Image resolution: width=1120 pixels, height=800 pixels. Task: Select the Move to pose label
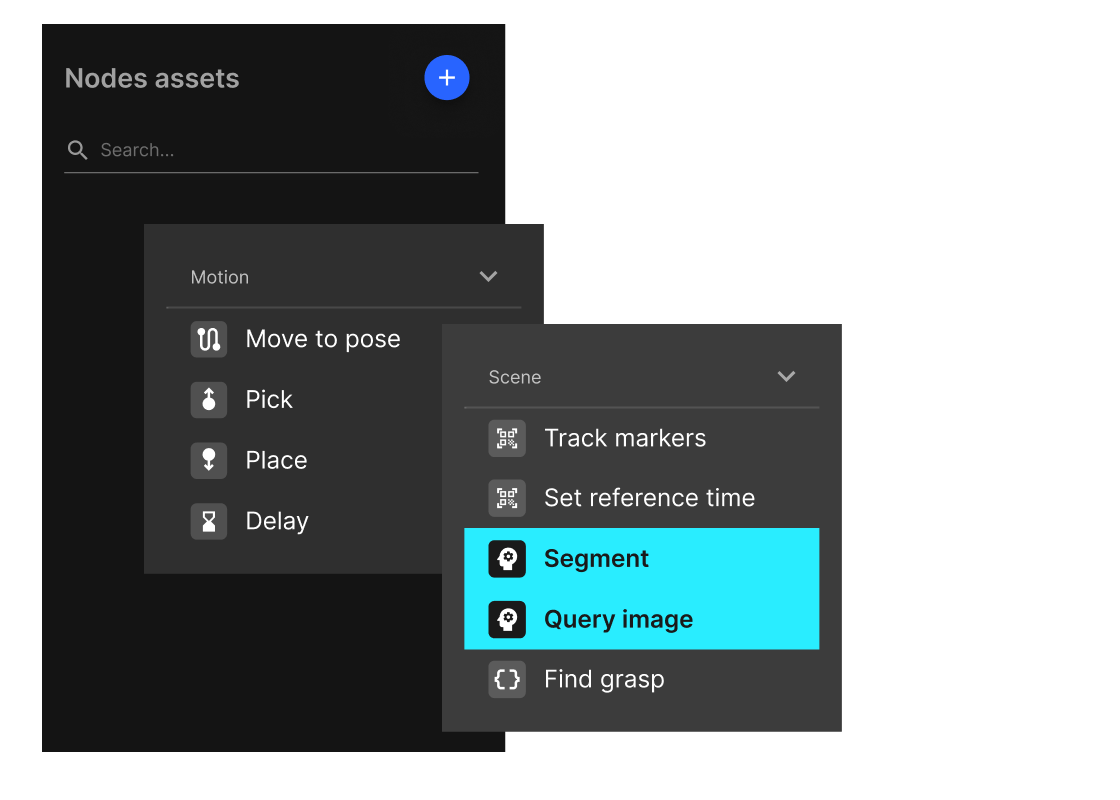323,339
